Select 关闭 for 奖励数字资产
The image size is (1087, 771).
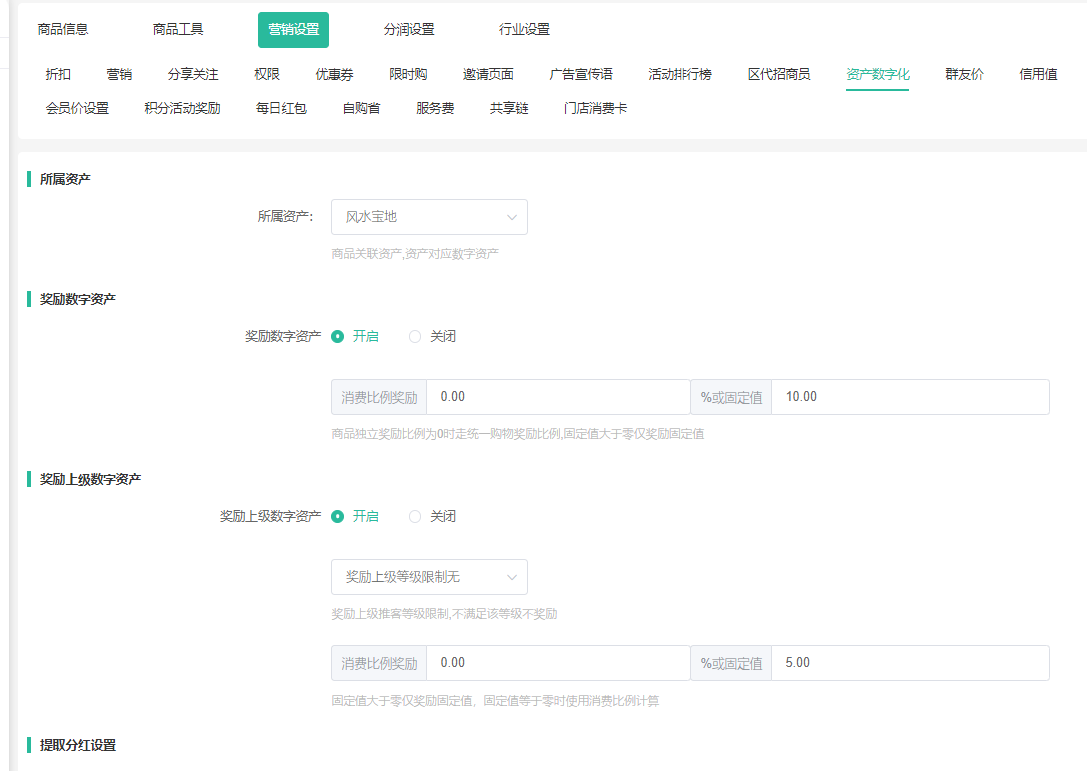[x=415, y=337]
